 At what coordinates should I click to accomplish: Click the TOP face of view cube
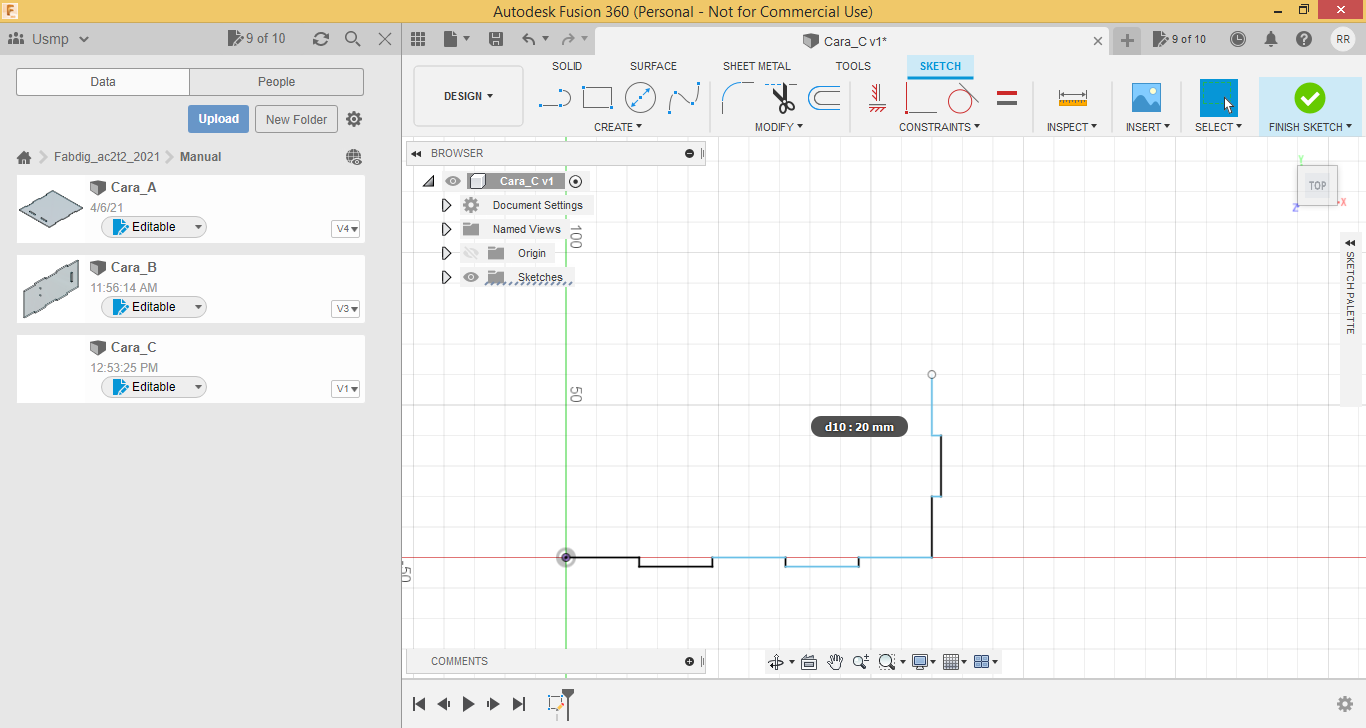tap(1318, 186)
